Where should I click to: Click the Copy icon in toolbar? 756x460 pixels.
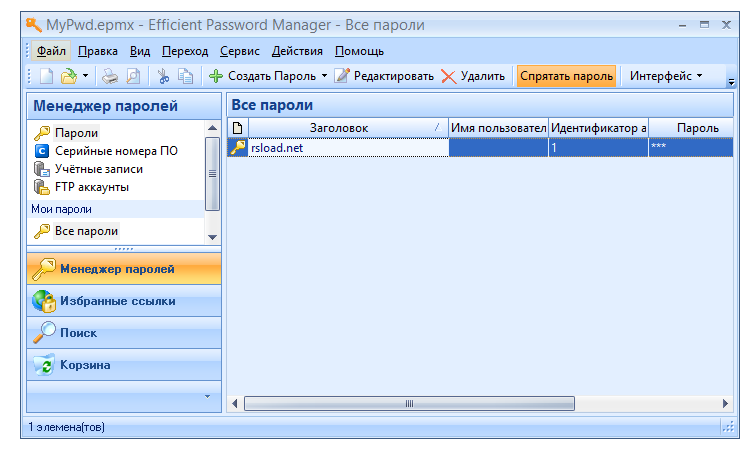(185, 76)
